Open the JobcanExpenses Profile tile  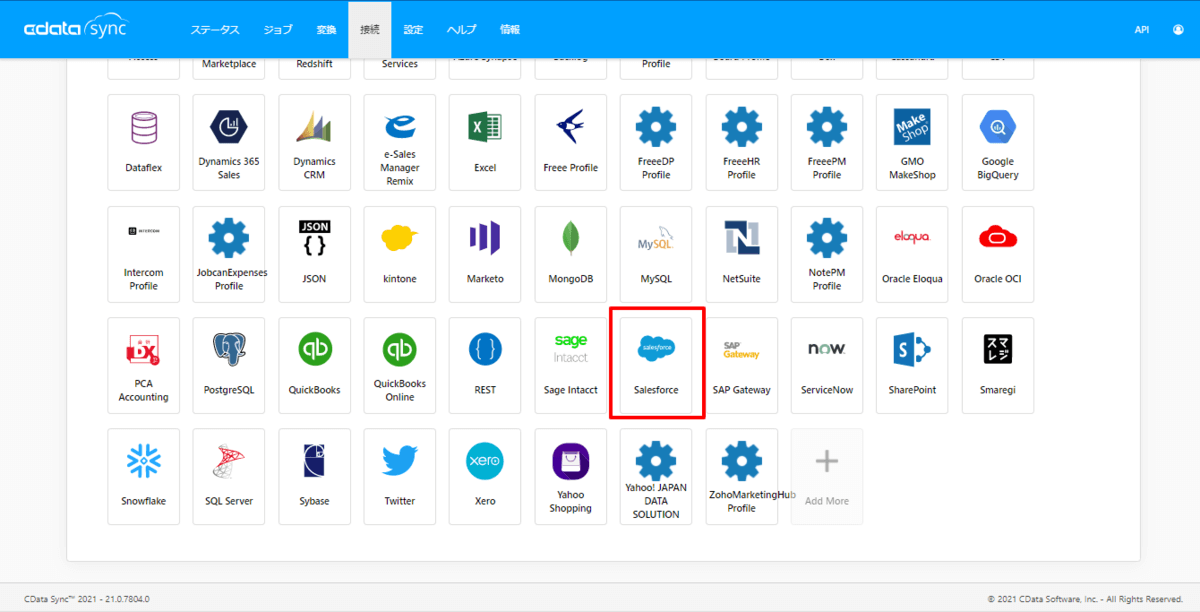coord(229,254)
